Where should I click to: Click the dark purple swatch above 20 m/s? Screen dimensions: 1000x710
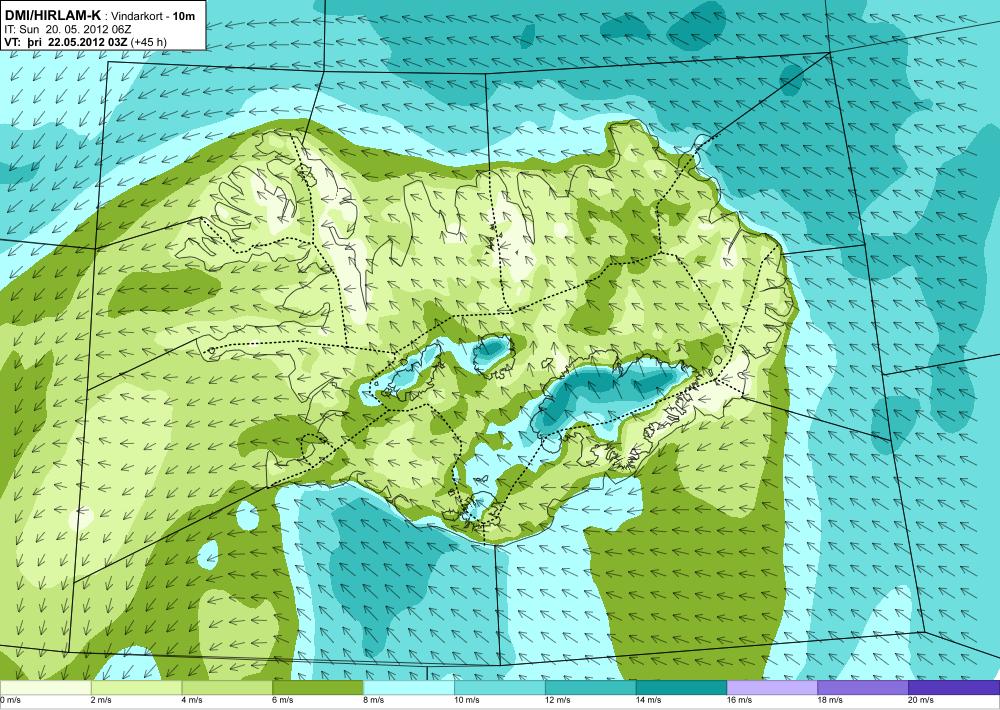[x=954, y=688]
